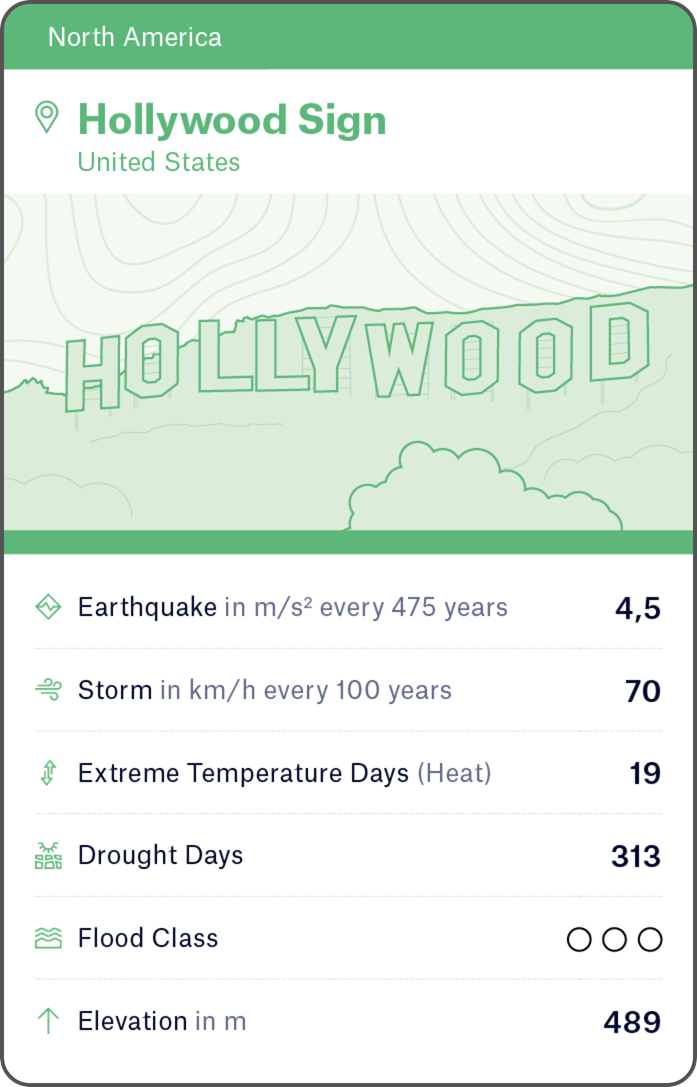Select the first flood class circle
Viewport: 697px width, 1087px height.
tap(579, 939)
